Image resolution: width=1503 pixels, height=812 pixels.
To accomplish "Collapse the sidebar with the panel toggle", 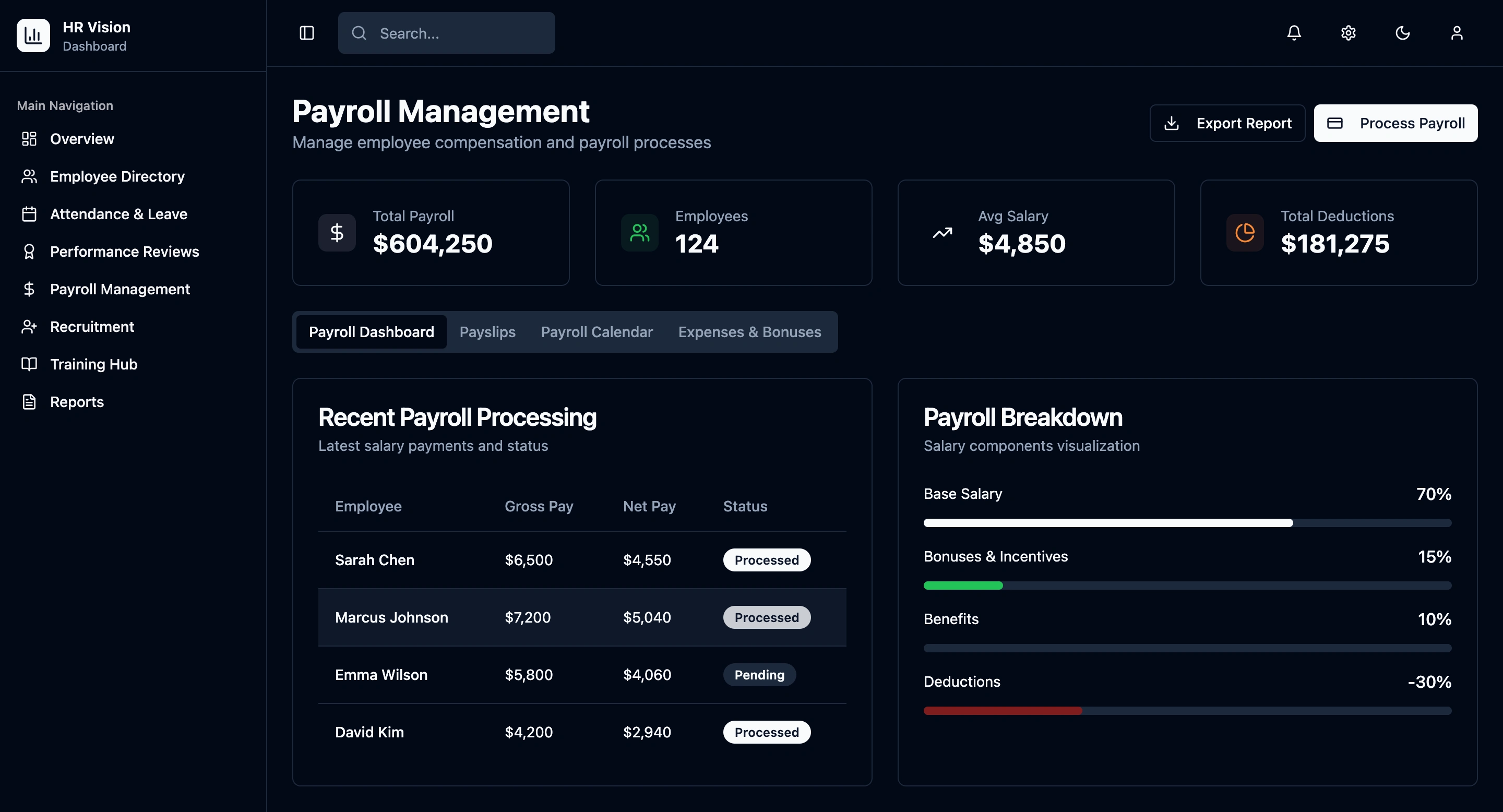I will (x=307, y=33).
